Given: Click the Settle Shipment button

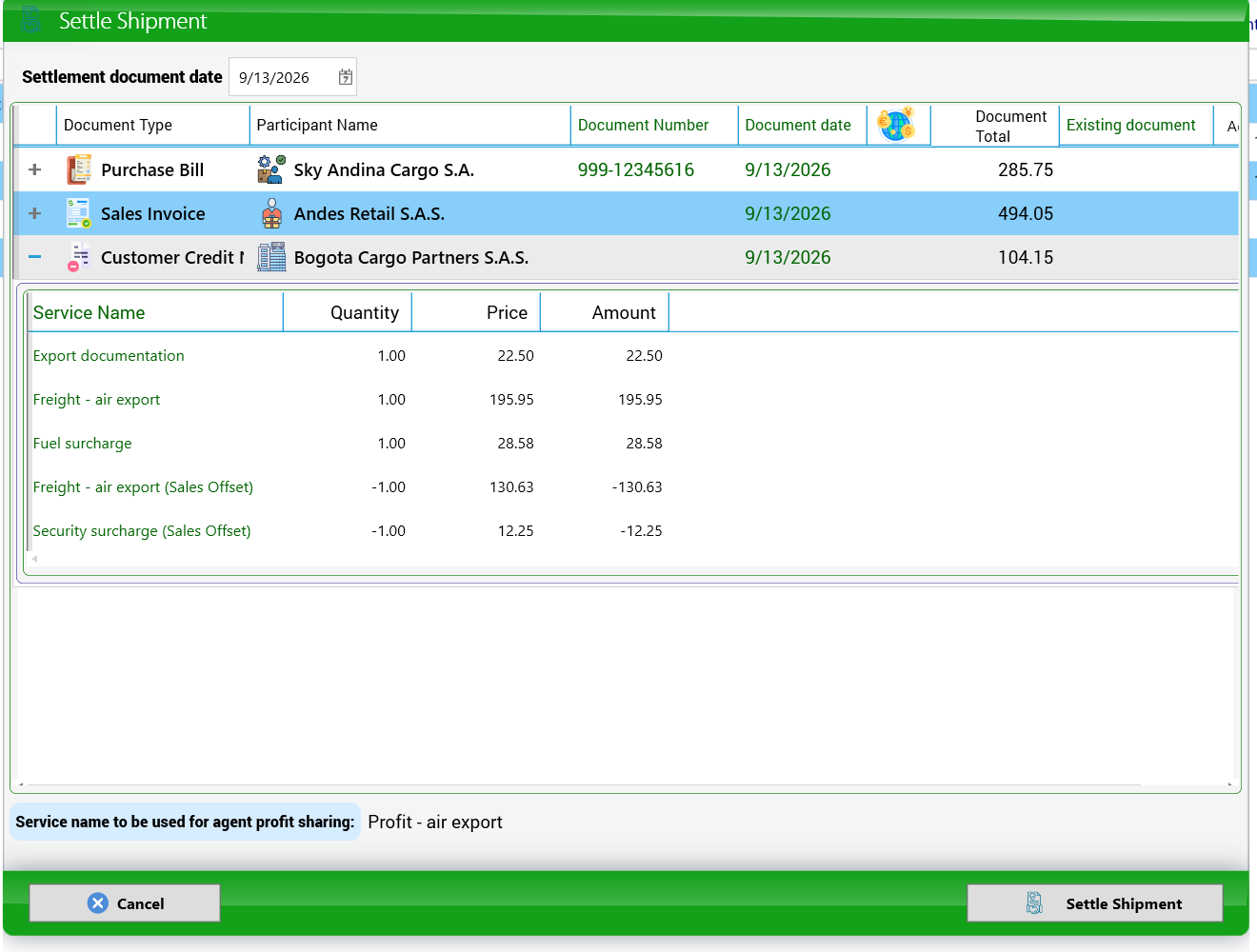Looking at the screenshot, I should [1095, 902].
